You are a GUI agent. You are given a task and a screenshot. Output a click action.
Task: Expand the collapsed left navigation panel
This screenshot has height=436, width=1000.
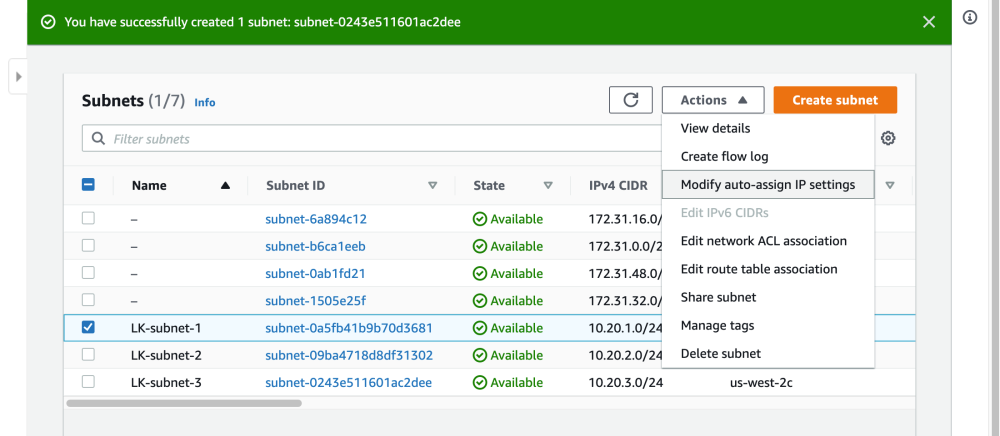18,77
